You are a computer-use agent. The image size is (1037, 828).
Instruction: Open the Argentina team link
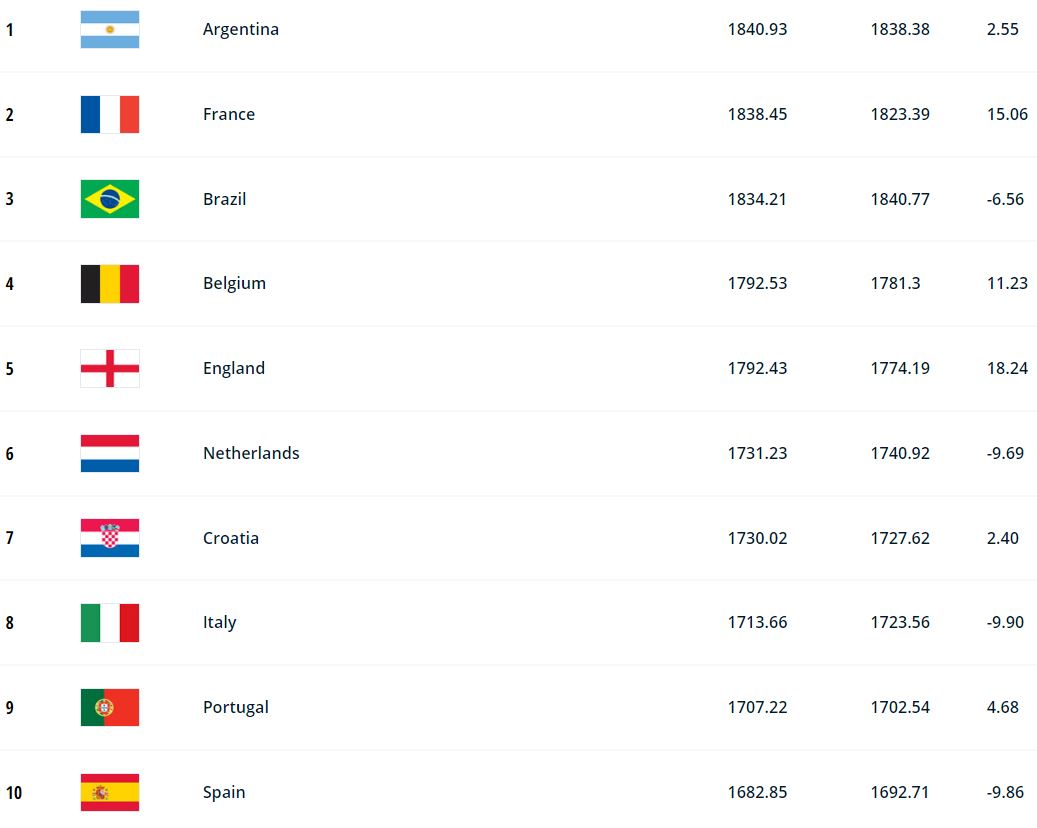pyautogui.click(x=241, y=30)
